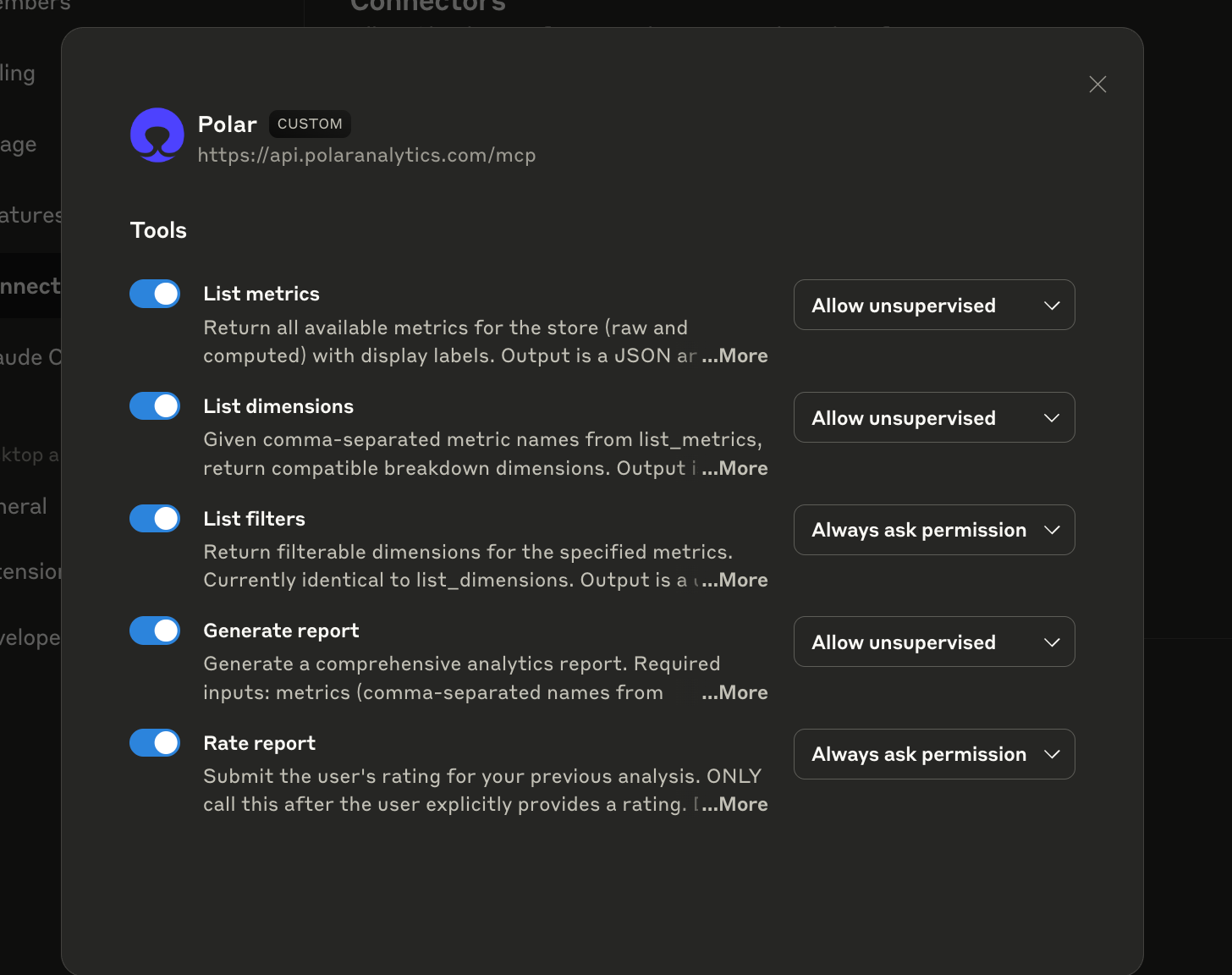Click the CUSTOM badge next to Polar

(x=310, y=124)
